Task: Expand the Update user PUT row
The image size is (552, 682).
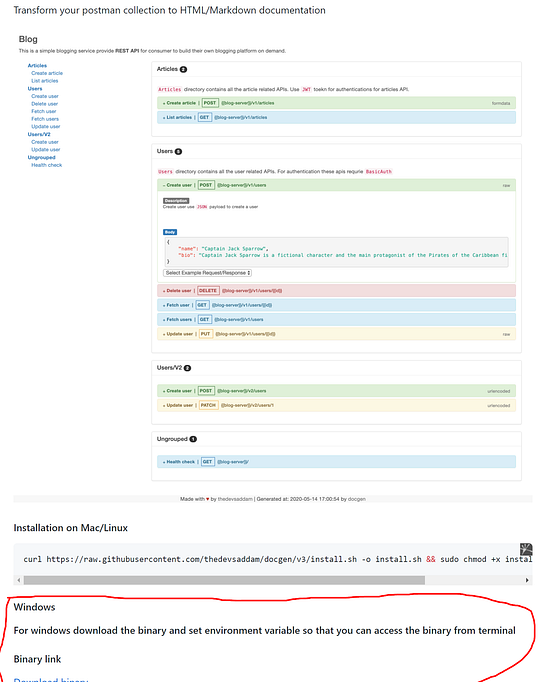Action: tap(336, 334)
